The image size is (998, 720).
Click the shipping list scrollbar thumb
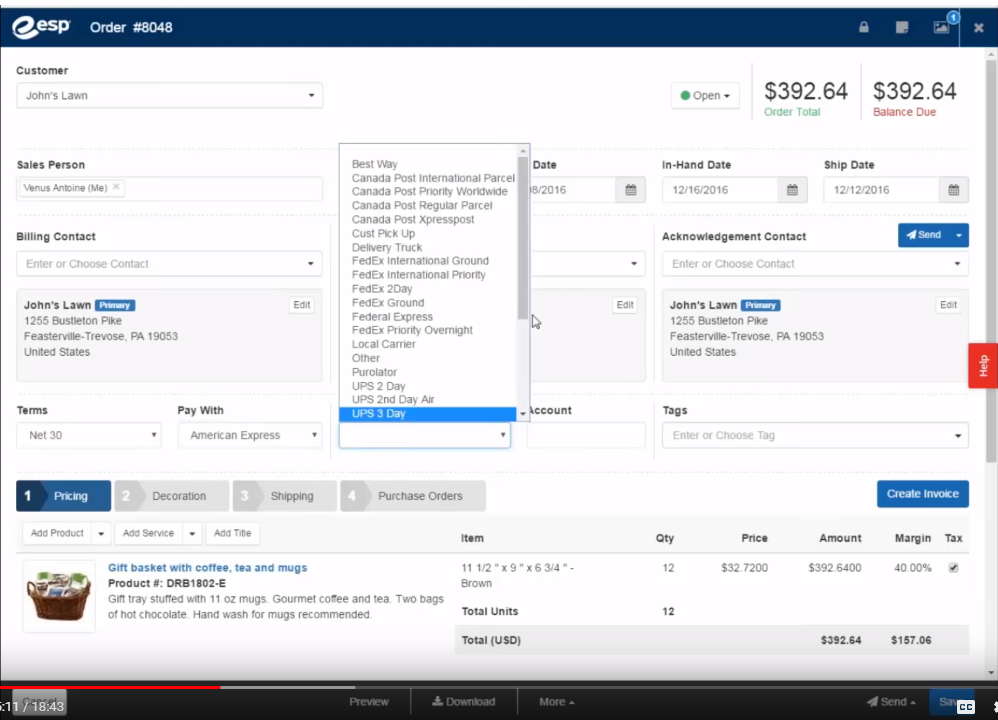click(523, 237)
